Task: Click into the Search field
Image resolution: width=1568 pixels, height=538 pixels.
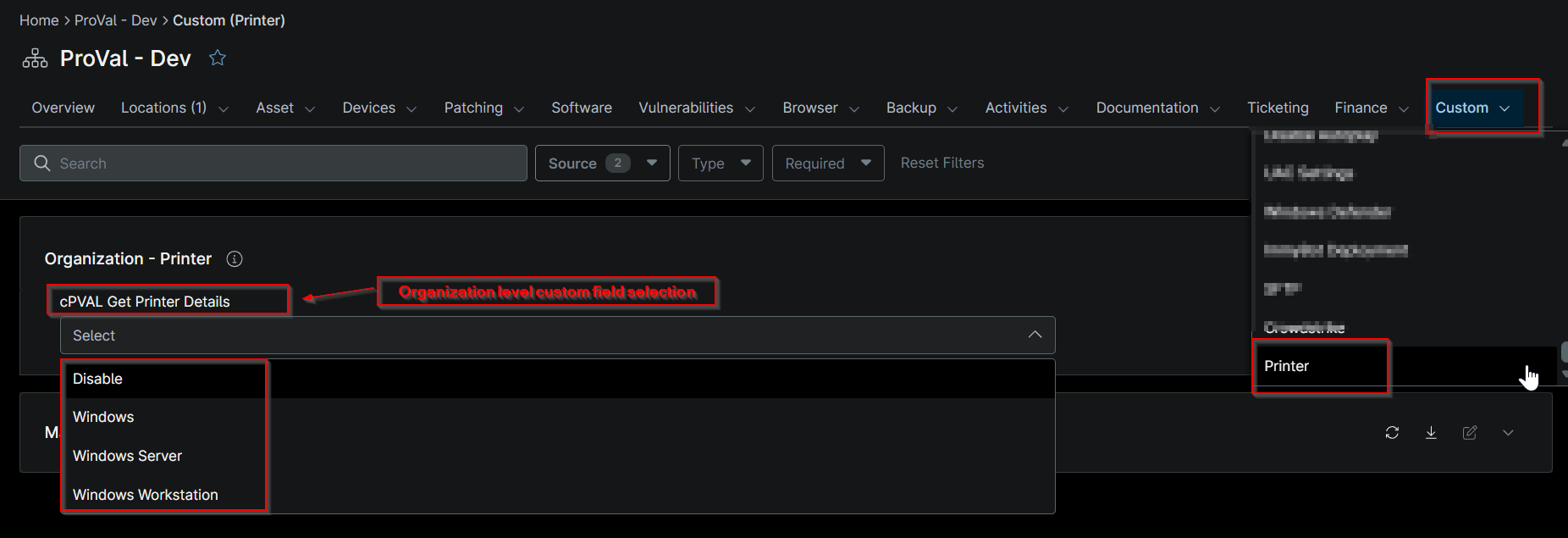Action: (x=273, y=163)
